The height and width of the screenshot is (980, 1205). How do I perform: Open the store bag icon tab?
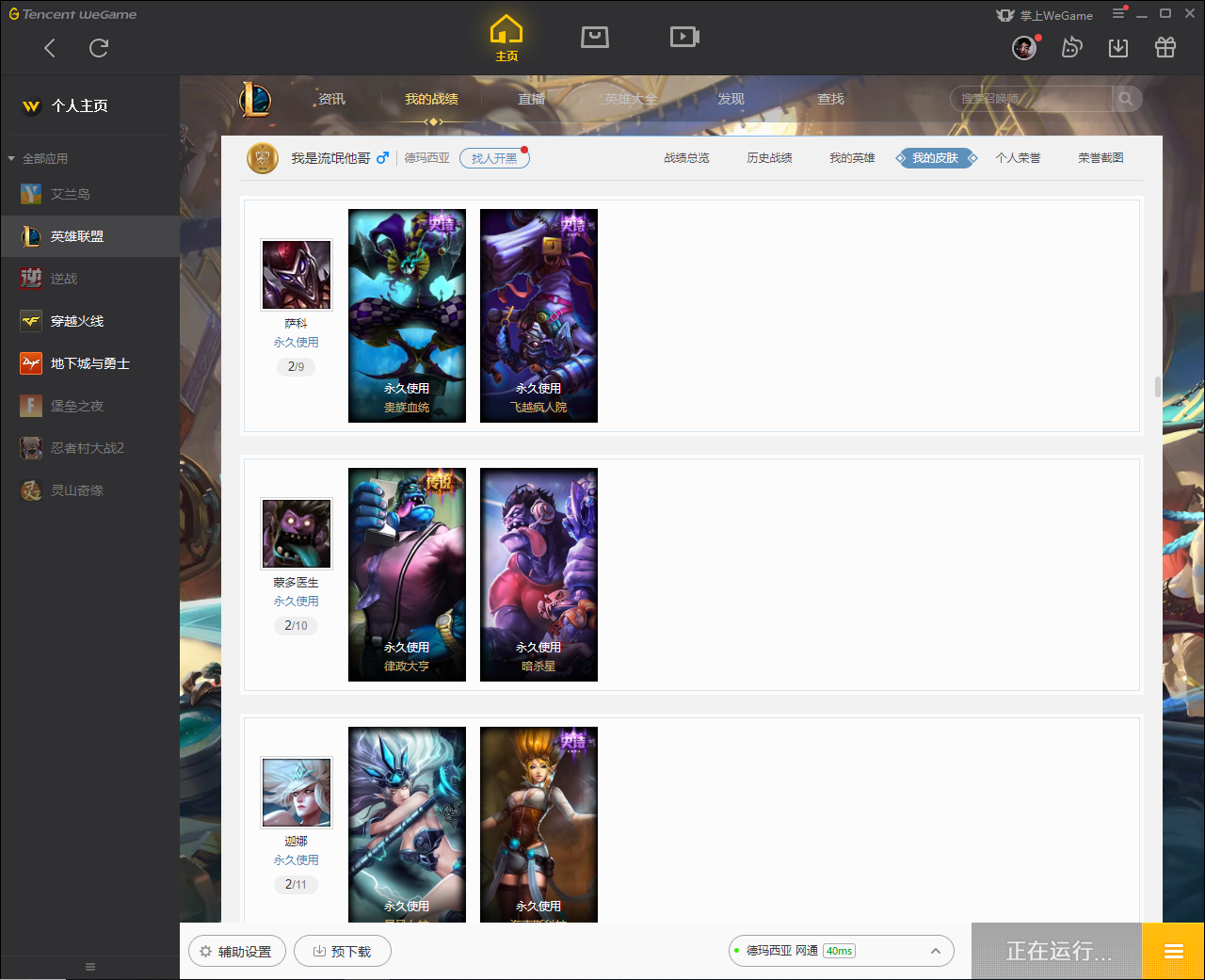595,37
